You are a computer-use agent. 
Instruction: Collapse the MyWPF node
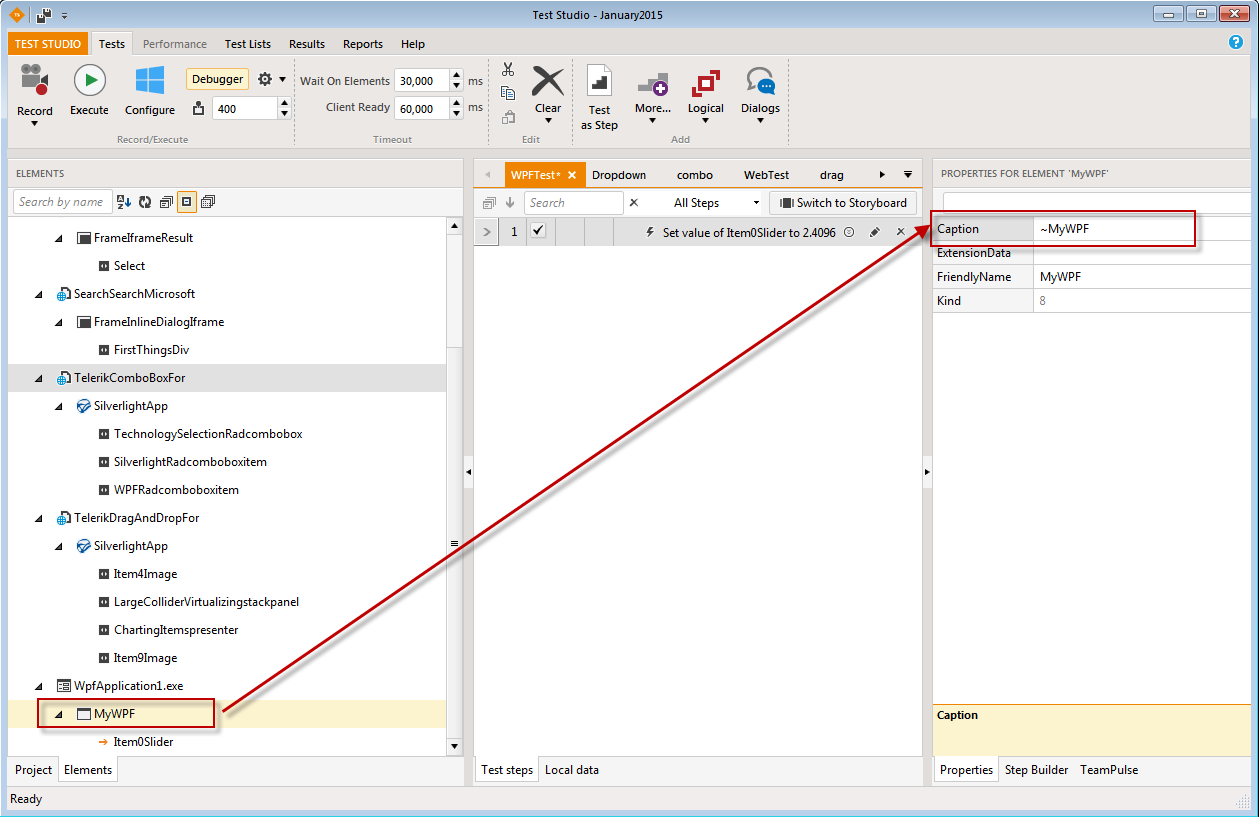click(x=58, y=714)
